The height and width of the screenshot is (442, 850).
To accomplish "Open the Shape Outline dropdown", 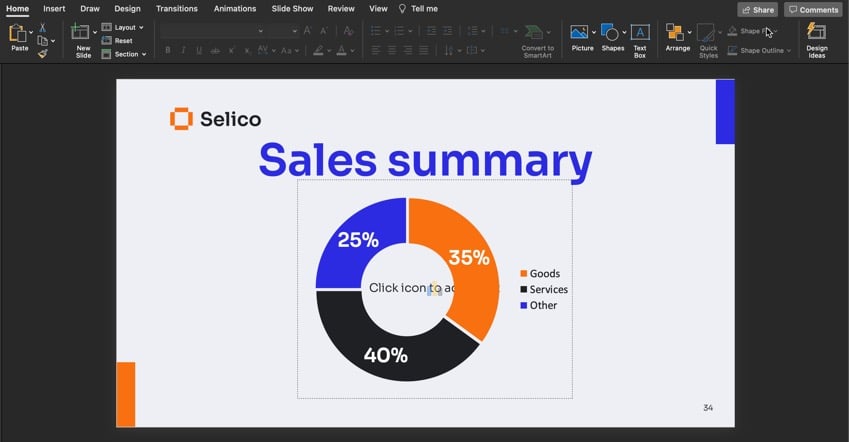I will click(761, 50).
